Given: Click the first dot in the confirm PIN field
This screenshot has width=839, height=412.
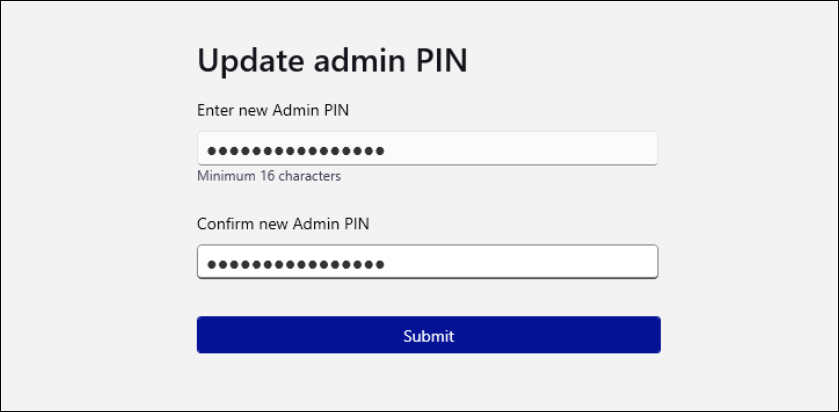Looking at the screenshot, I should tap(211, 264).
